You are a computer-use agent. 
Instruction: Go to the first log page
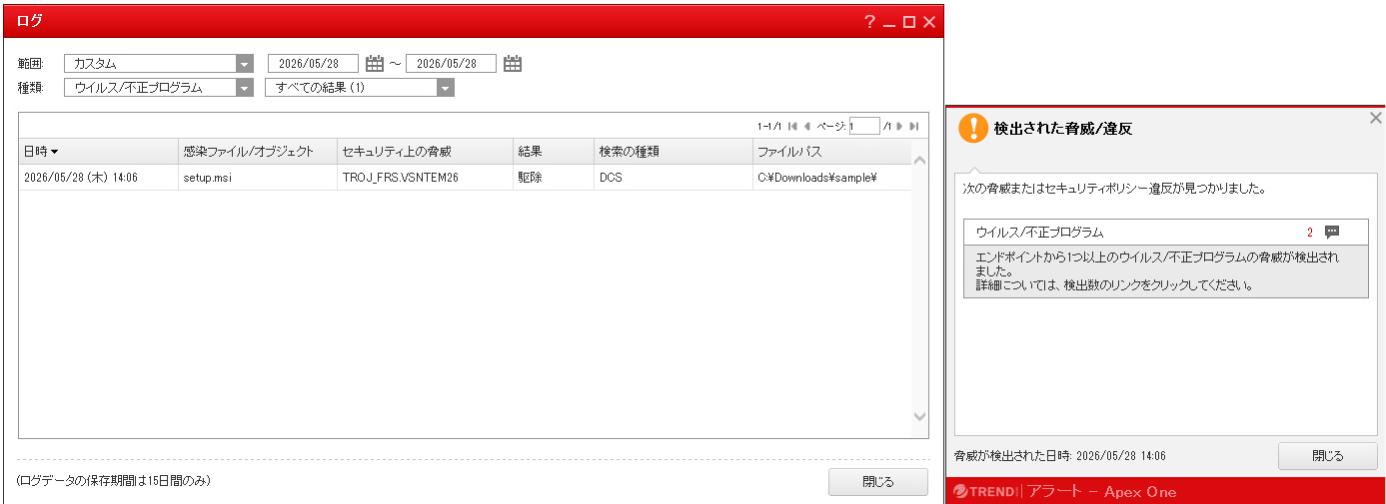point(793,126)
